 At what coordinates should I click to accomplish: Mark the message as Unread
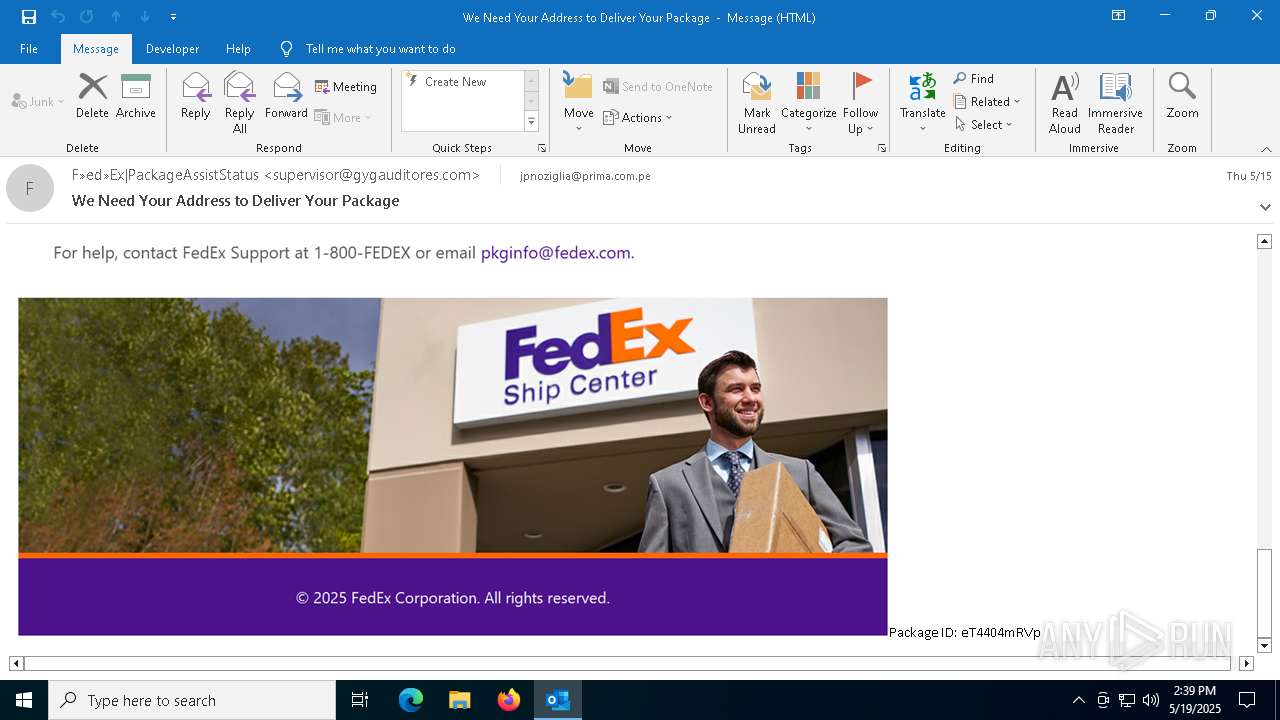757,103
